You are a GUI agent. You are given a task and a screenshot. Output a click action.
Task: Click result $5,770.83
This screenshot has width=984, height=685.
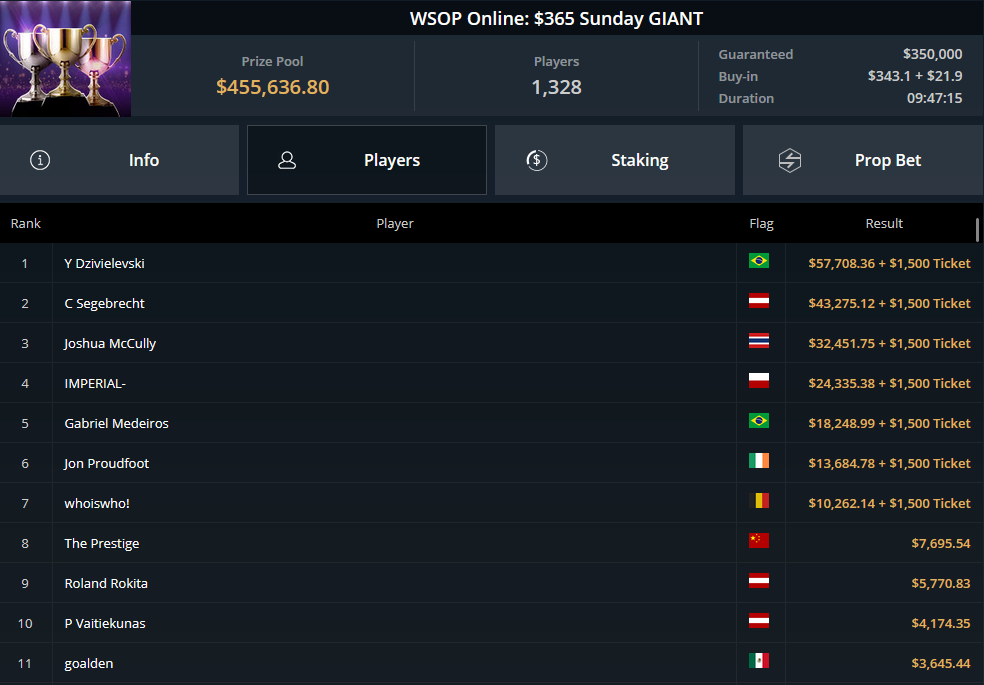click(941, 583)
